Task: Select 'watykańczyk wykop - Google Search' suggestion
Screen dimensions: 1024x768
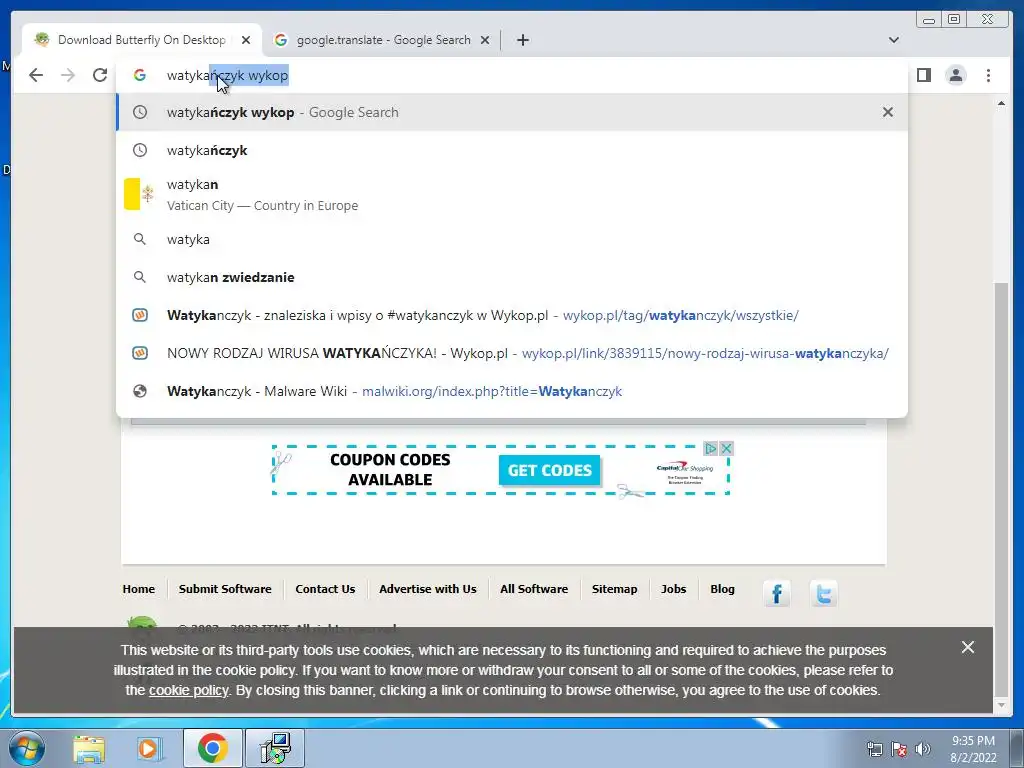Action: (511, 112)
